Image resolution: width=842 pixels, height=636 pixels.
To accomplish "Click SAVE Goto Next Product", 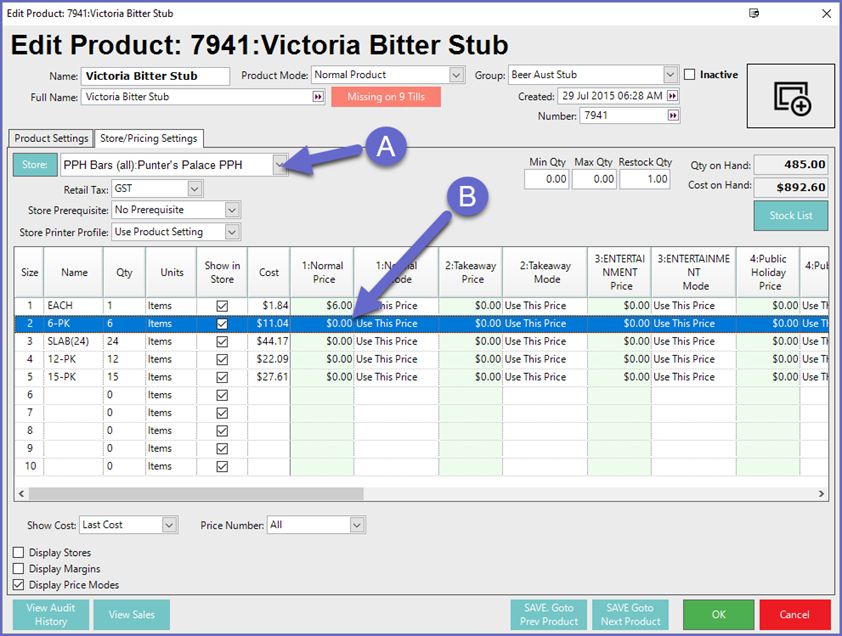I will pyautogui.click(x=630, y=615).
